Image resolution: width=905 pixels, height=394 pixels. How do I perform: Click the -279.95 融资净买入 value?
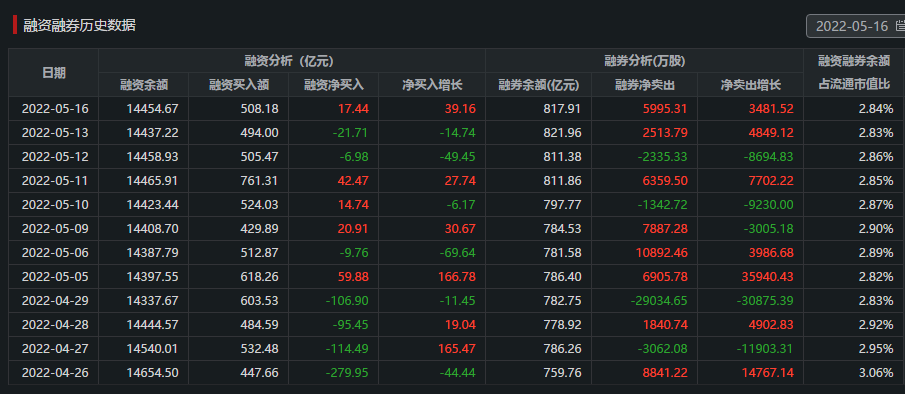tap(347, 373)
